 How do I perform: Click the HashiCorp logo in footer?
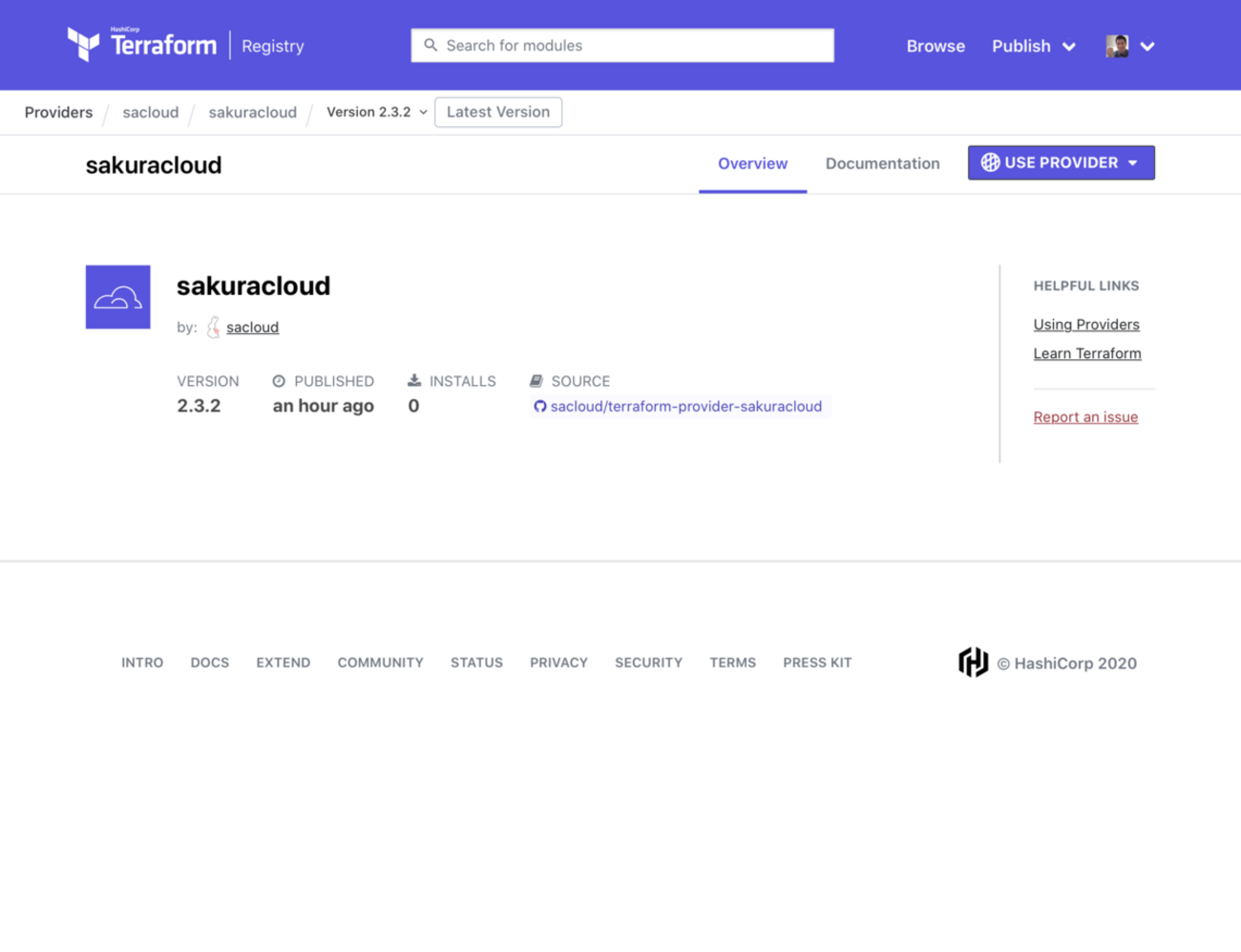click(x=973, y=662)
